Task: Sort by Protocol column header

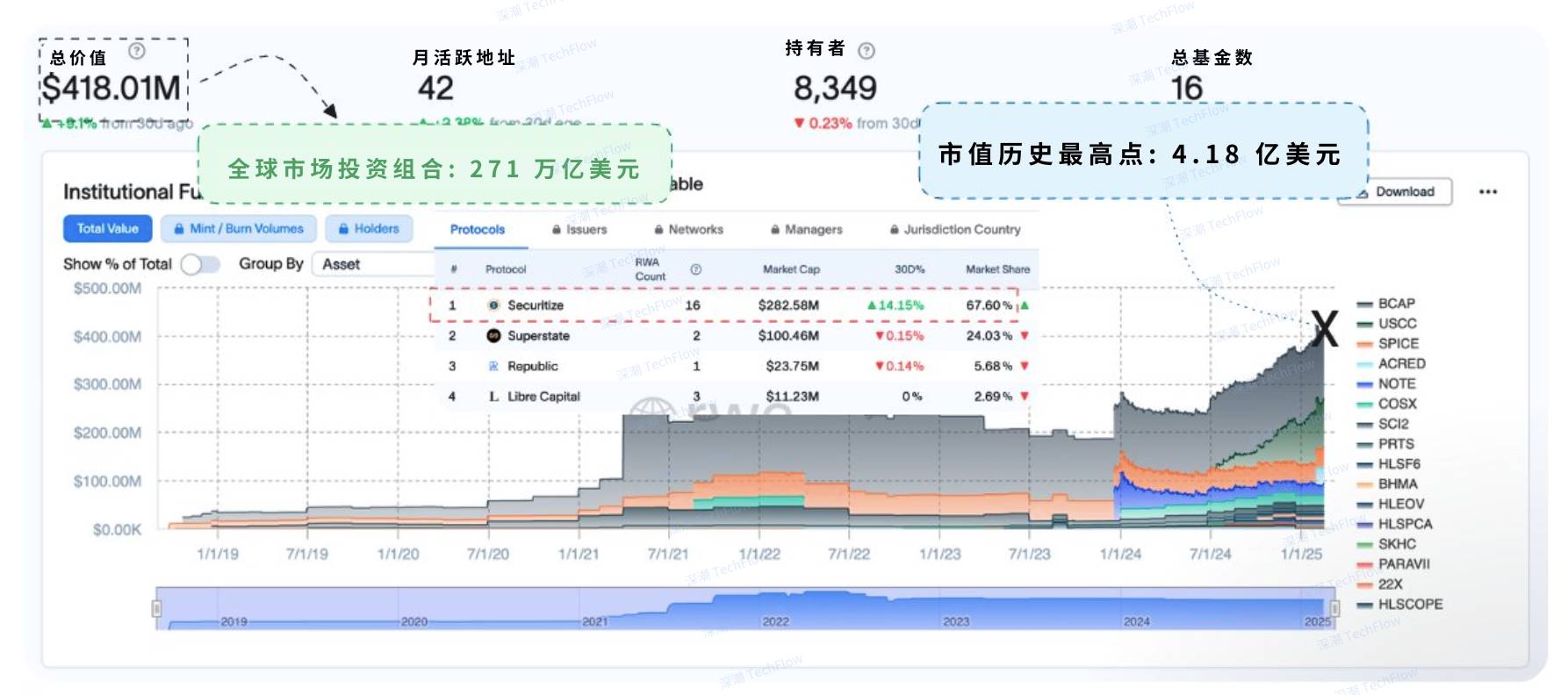Action: point(506,269)
